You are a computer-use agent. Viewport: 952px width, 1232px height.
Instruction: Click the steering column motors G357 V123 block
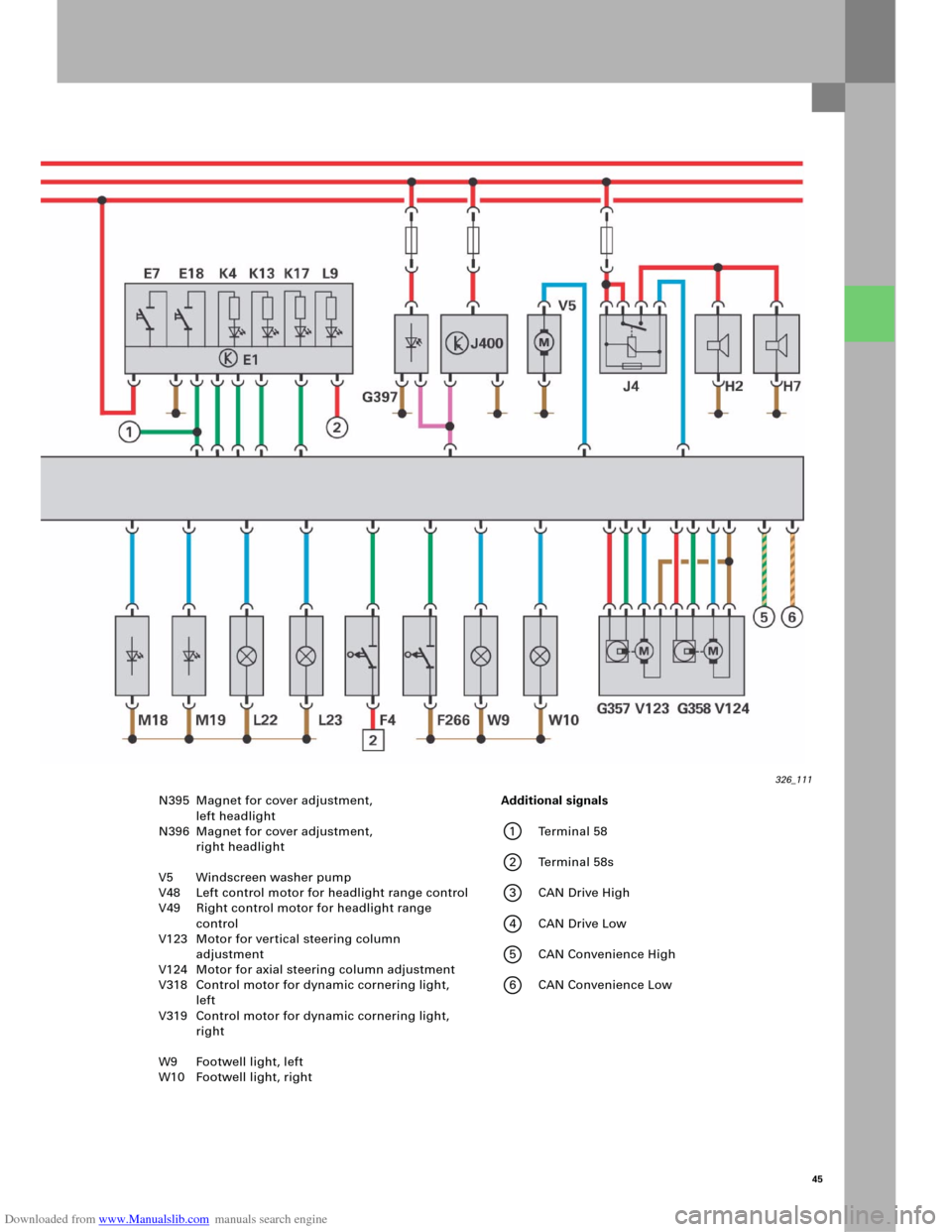671,656
